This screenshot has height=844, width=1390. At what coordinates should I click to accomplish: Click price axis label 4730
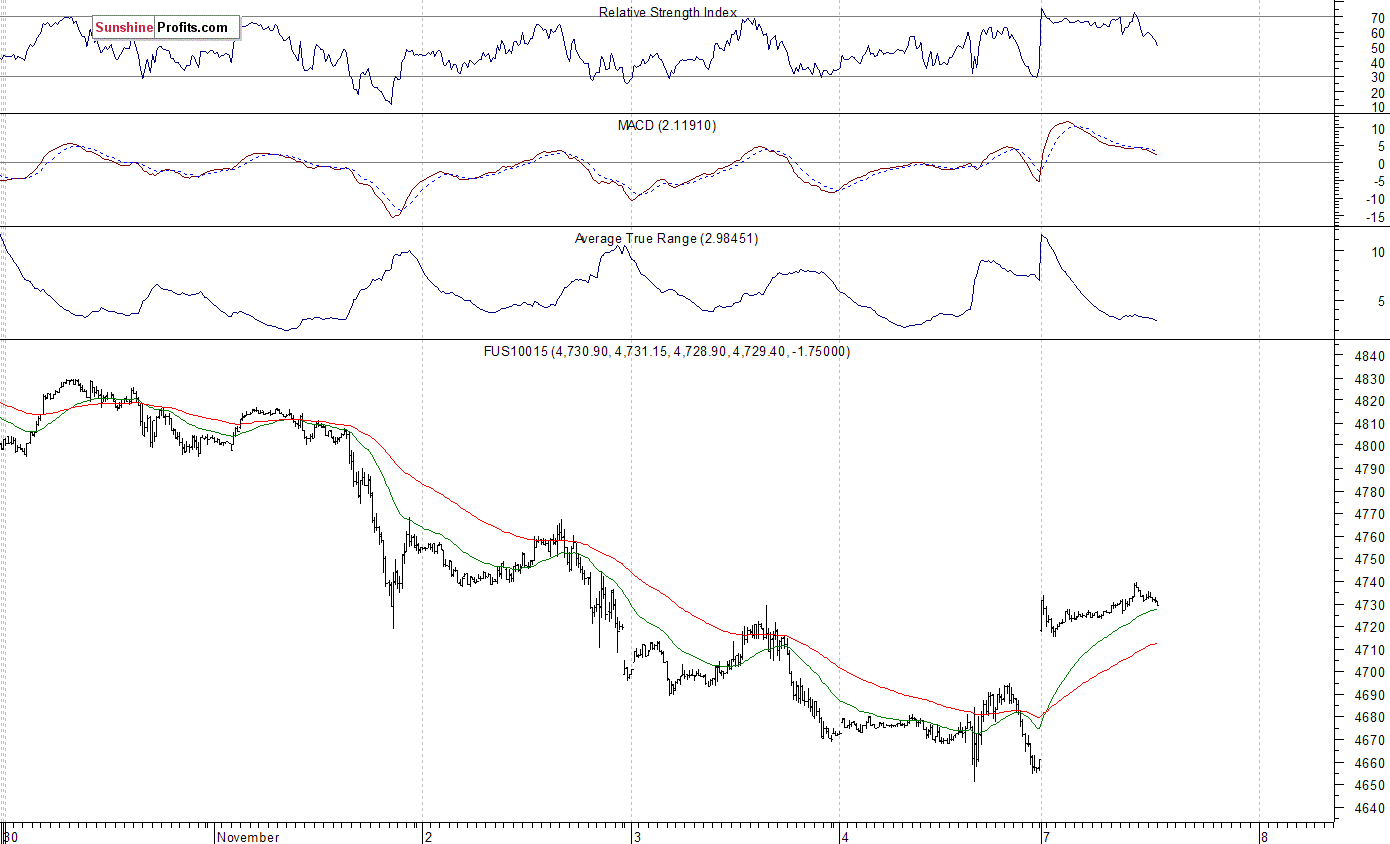pyautogui.click(x=1371, y=605)
